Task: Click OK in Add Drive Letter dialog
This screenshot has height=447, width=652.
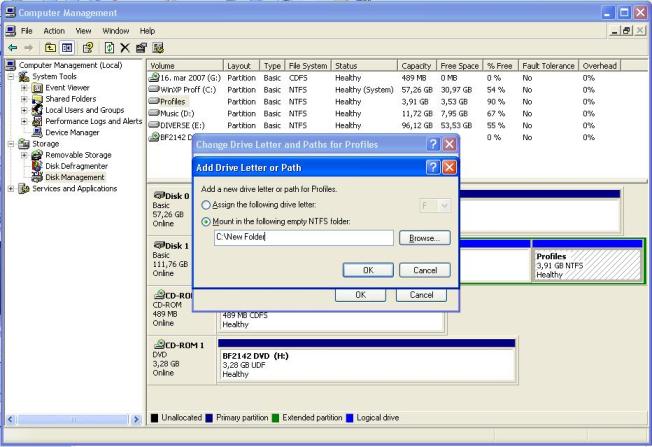Action: 368,270
